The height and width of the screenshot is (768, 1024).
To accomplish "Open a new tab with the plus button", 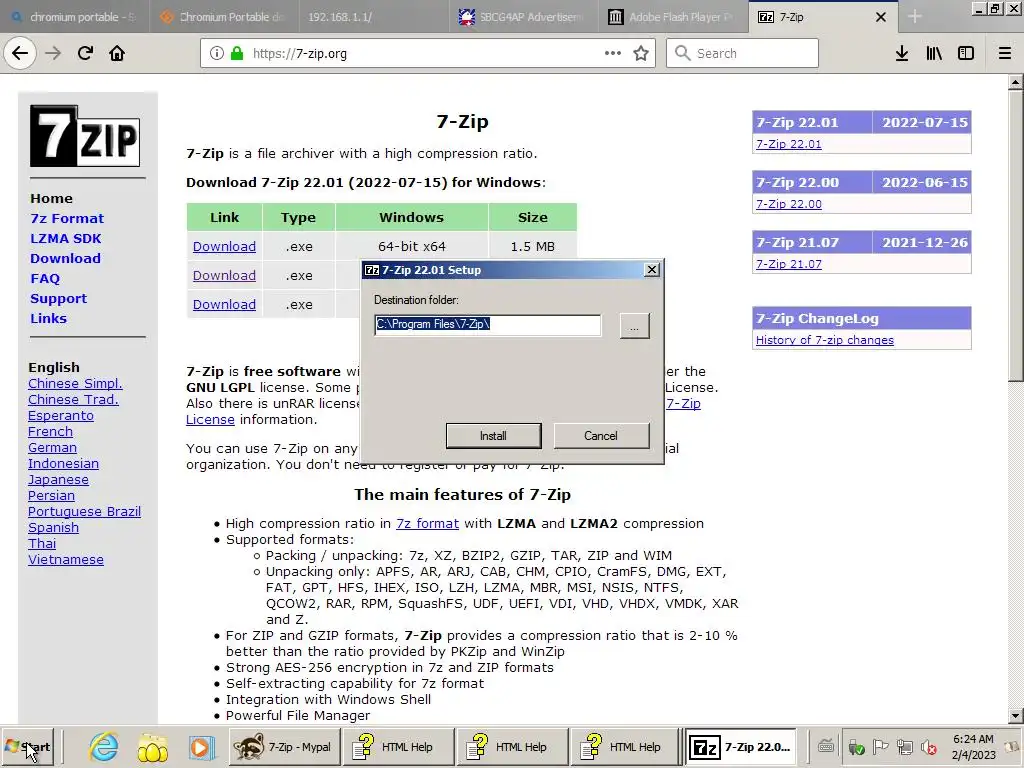I will coord(914,17).
